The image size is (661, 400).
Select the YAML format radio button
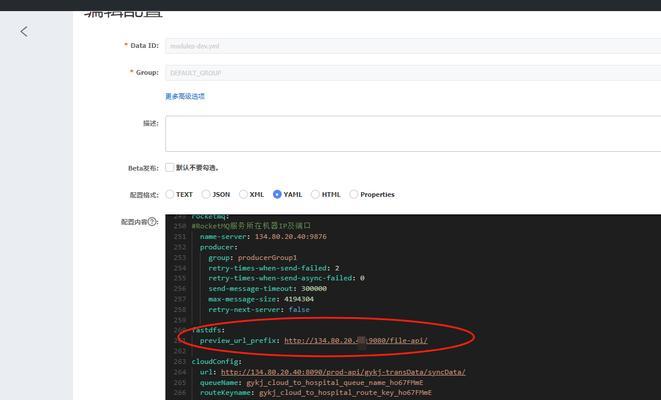point(277,194)
